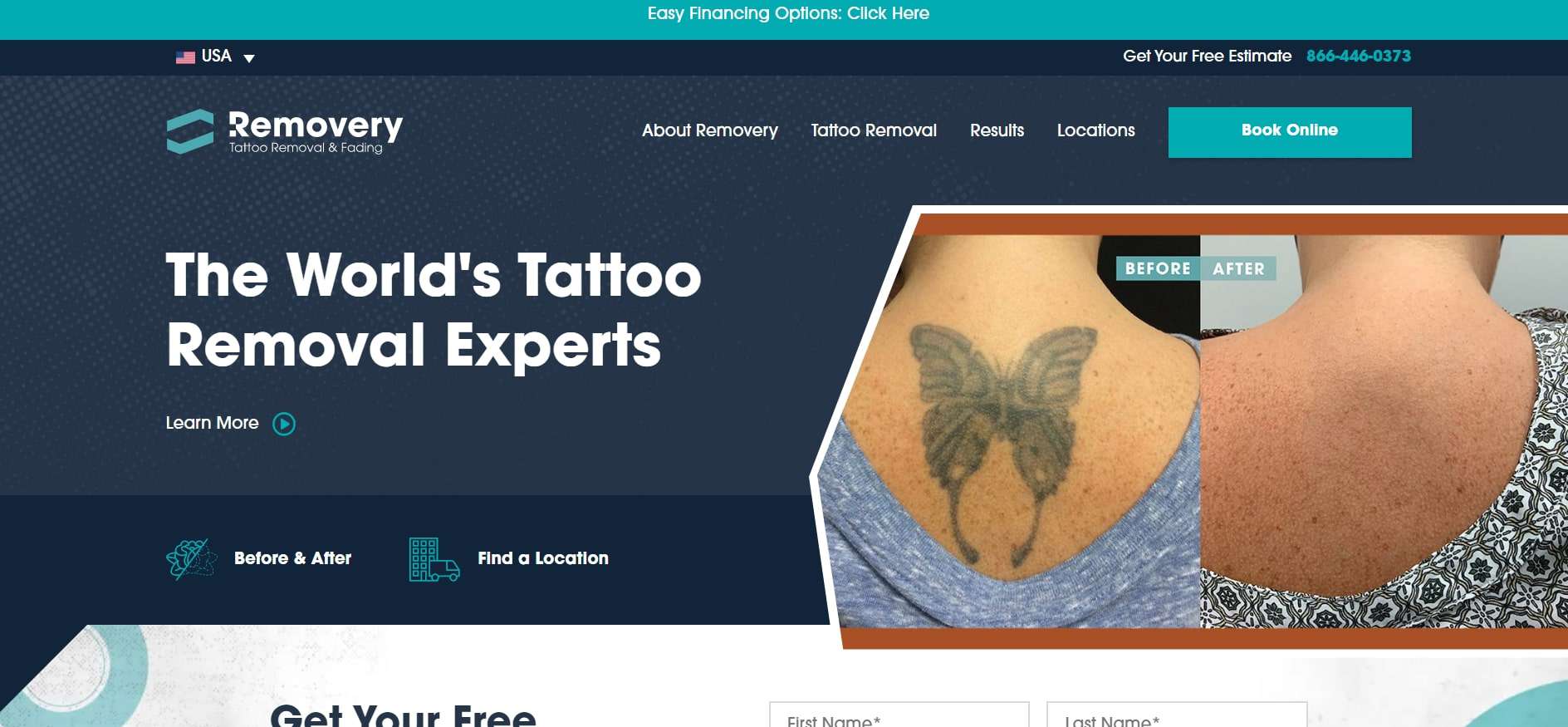Open the Find a Location link
The height and width of the screenshot is (727, 1568).
point(543,558)
